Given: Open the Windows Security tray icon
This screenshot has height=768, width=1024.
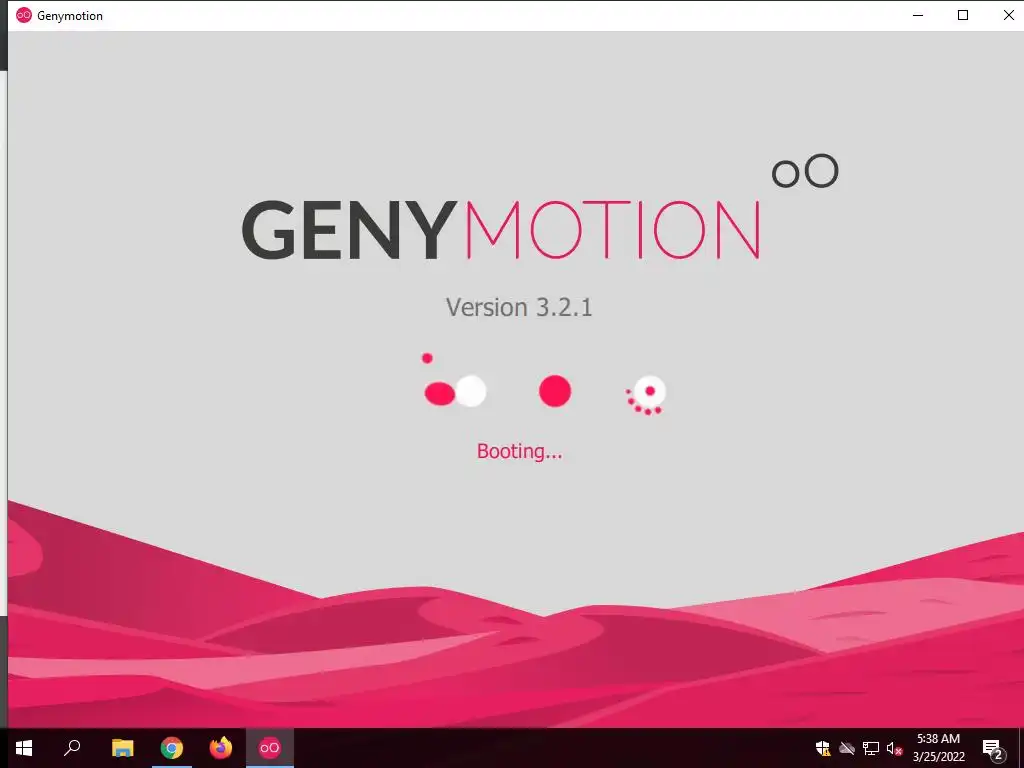Looking at the screenshot, I should [x=823, y=748].
